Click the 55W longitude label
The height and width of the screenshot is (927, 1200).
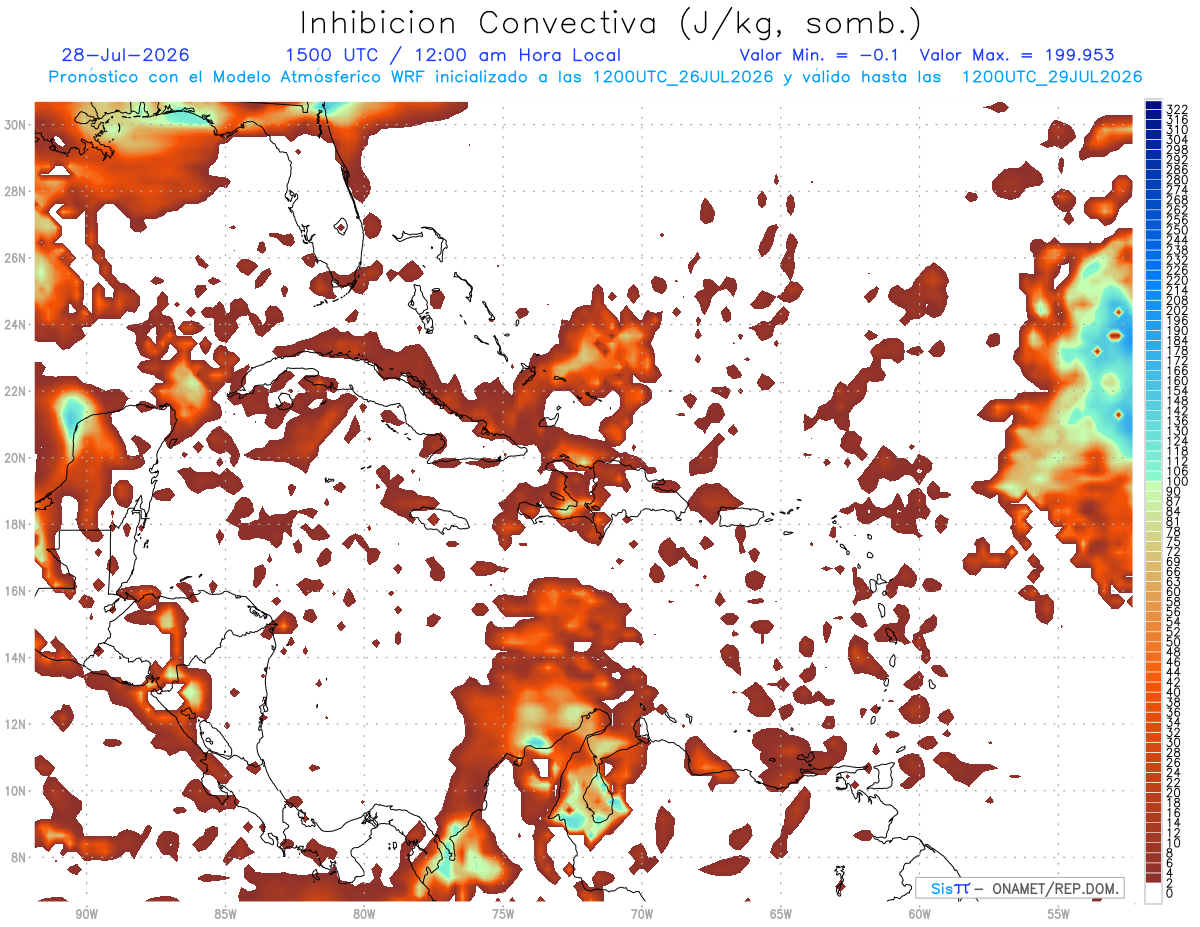point(1059,914)
